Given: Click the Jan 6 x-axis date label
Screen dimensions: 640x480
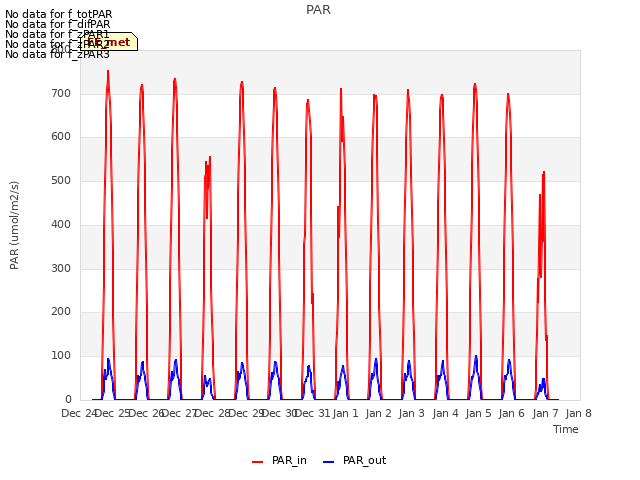Looking at the screenshot, I should 512,413.
